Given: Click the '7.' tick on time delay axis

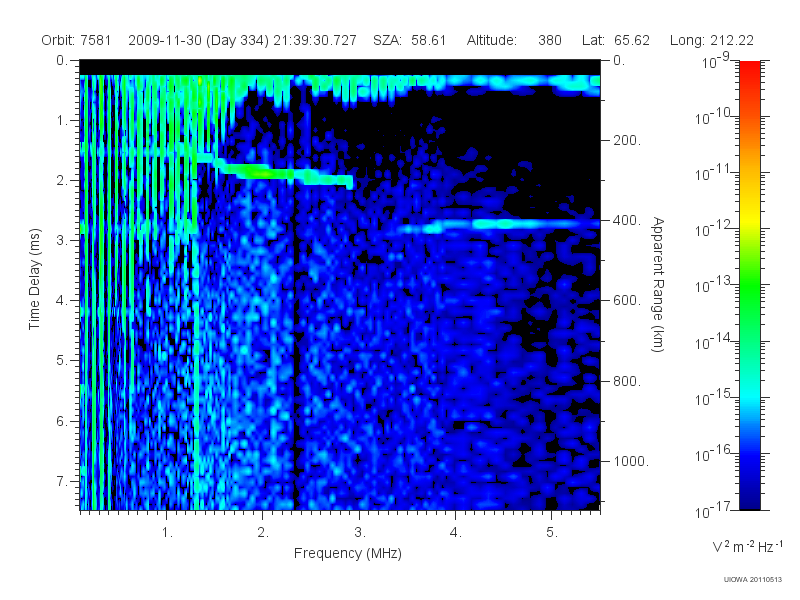Looking at the screenshot, I should coord(62,481).
